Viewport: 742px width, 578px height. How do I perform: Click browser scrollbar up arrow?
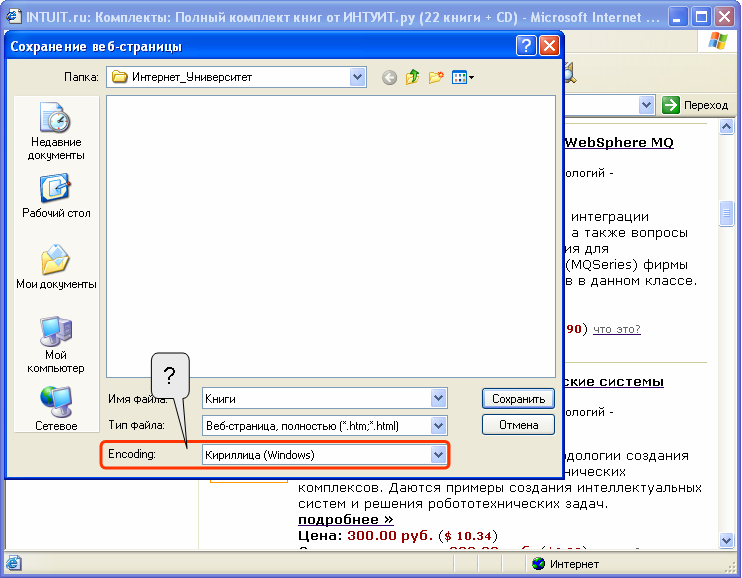coord(726,126)
